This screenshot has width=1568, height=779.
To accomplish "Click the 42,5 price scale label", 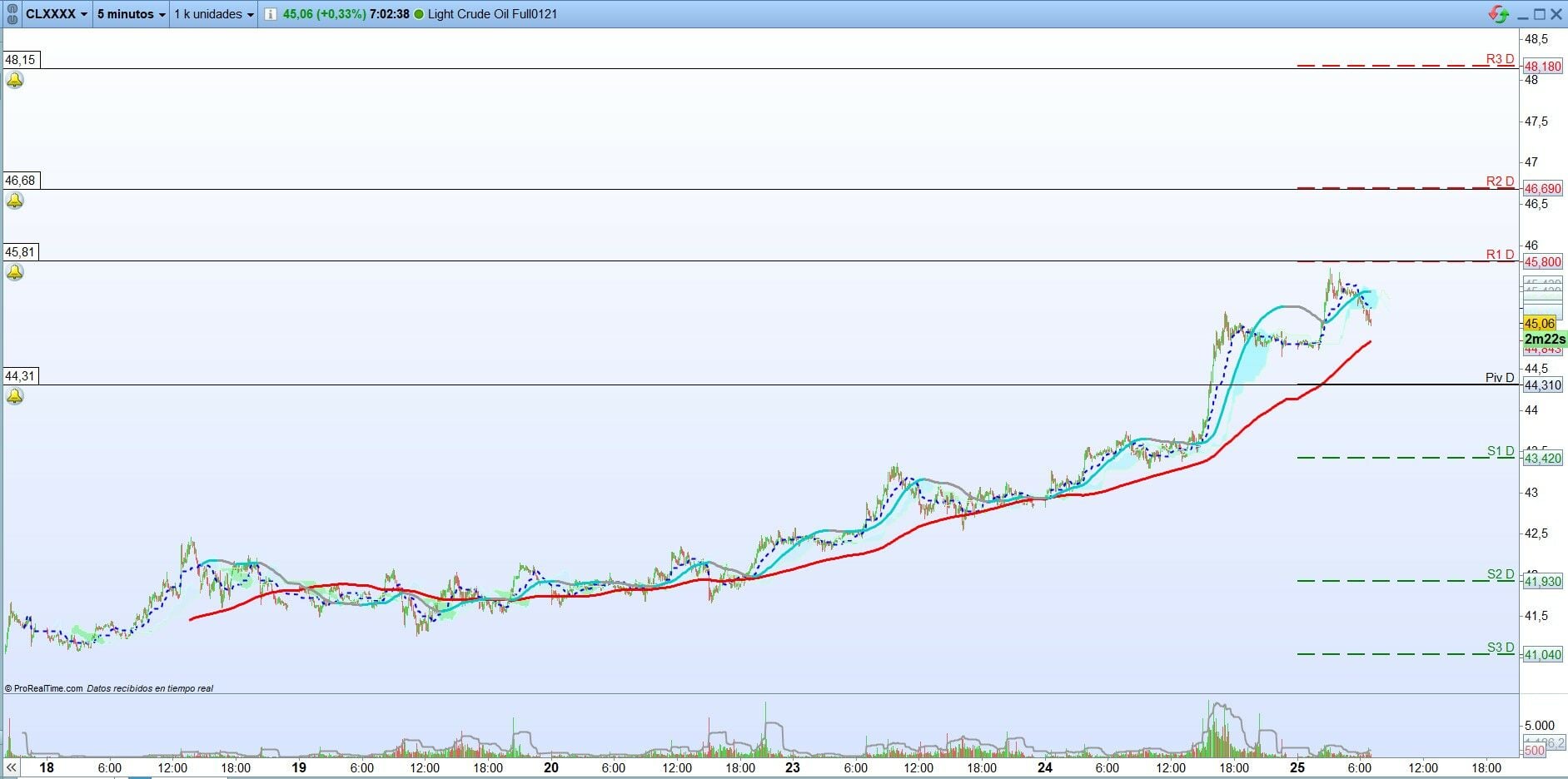I will tap(1536, 533).
